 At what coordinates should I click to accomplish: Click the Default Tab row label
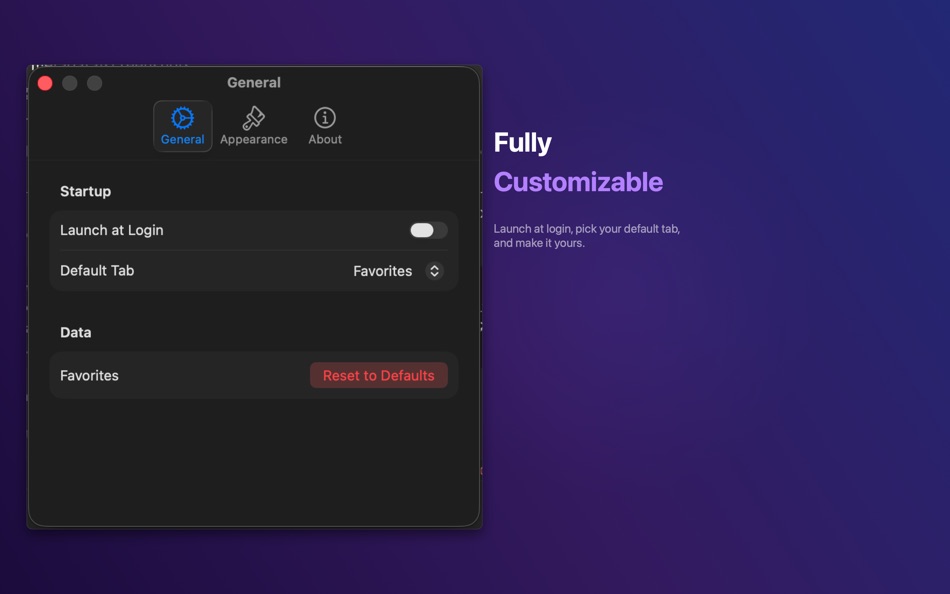tap(96, 270)
